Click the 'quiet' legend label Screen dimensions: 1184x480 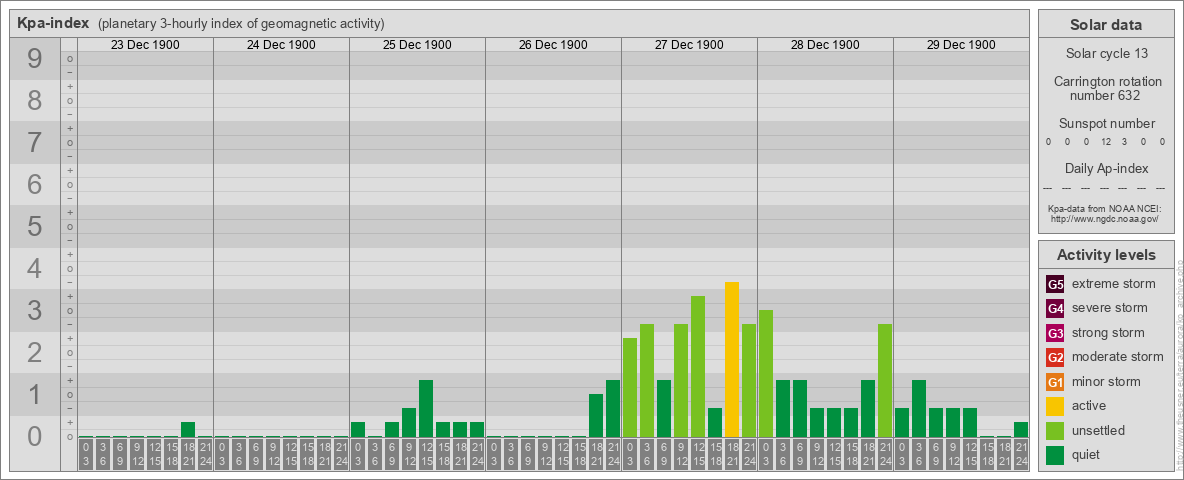tap(1087, 454)
